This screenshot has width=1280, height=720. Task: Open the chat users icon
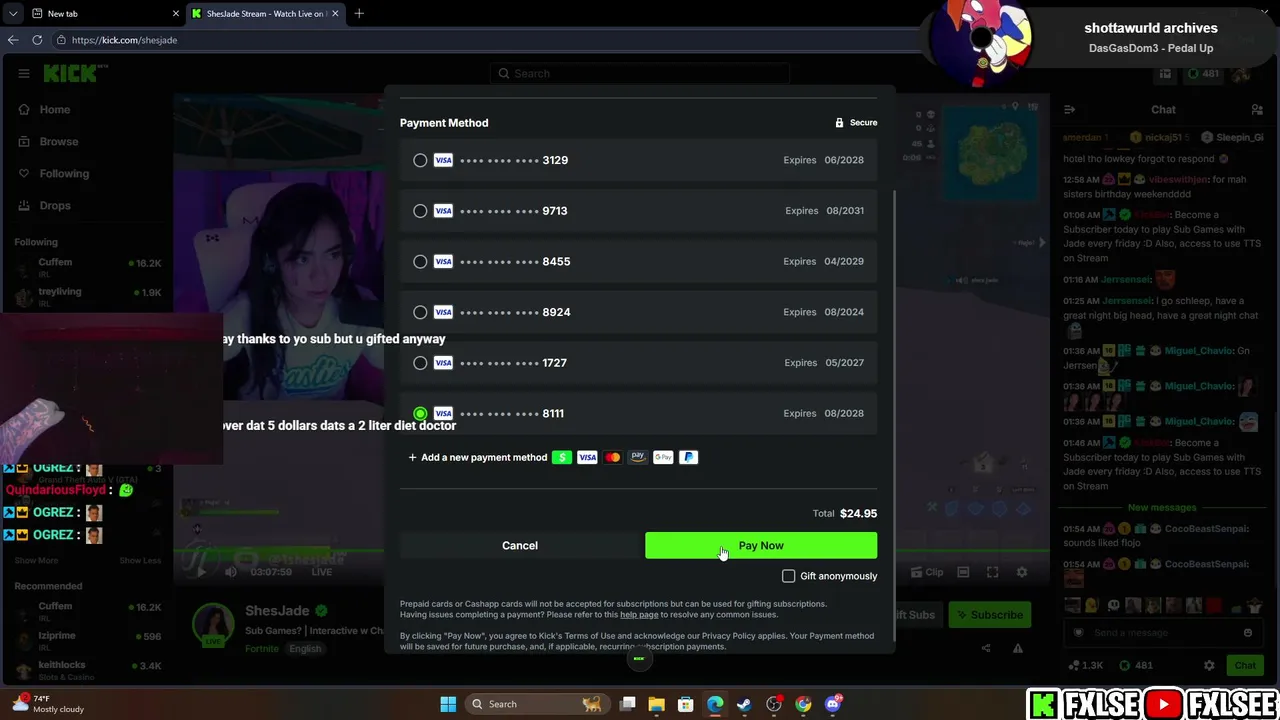coord(1257,110)
